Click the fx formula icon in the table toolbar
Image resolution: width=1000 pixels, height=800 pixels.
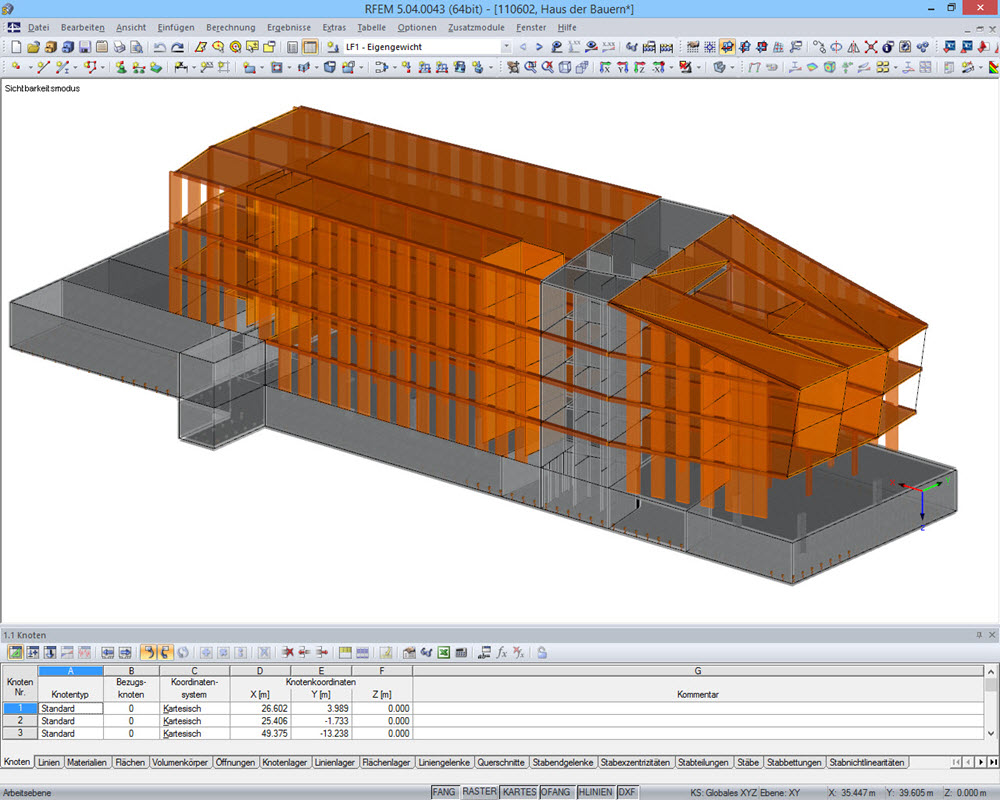coord(500,651)
